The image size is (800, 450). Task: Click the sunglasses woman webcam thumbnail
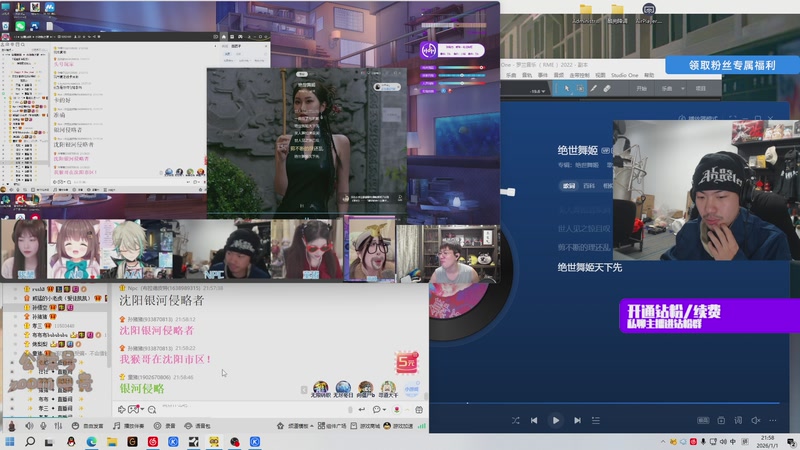[308, 249]
